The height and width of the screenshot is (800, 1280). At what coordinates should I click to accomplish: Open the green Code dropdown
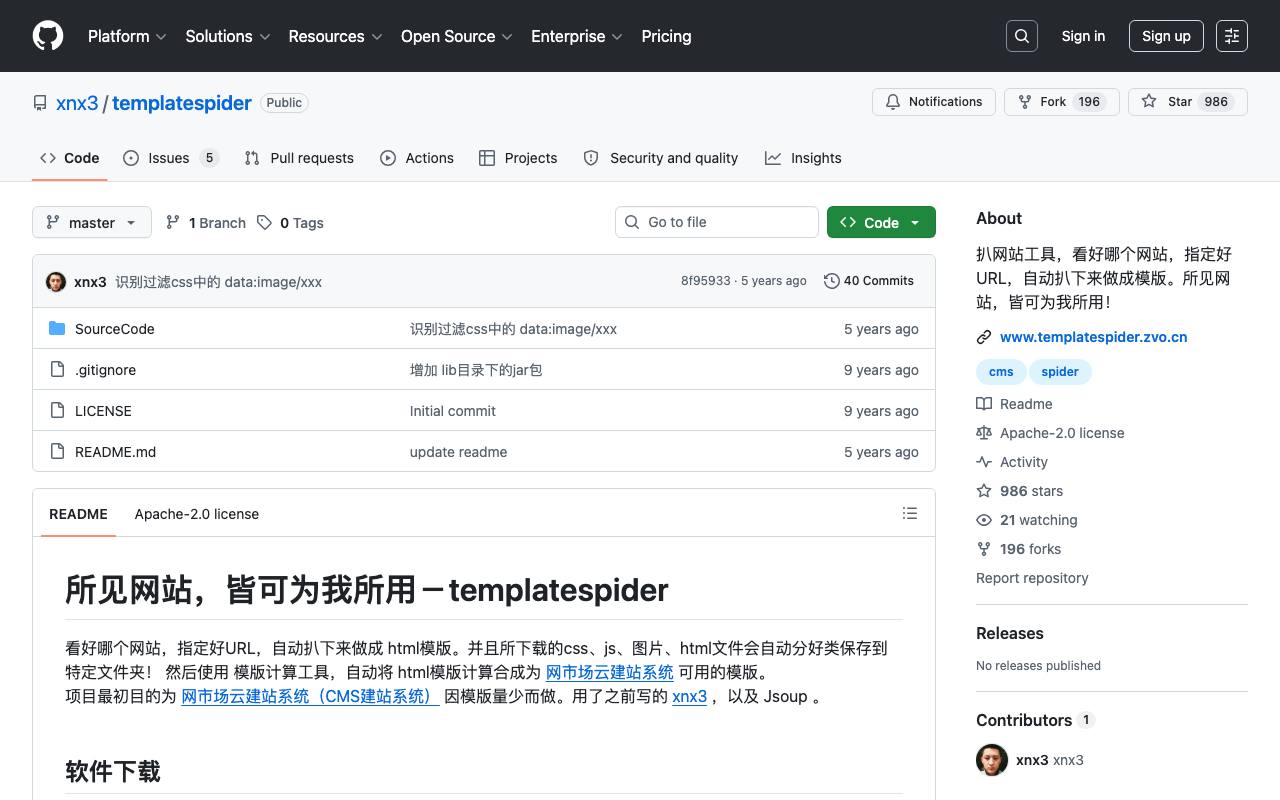tap(881, 222)
